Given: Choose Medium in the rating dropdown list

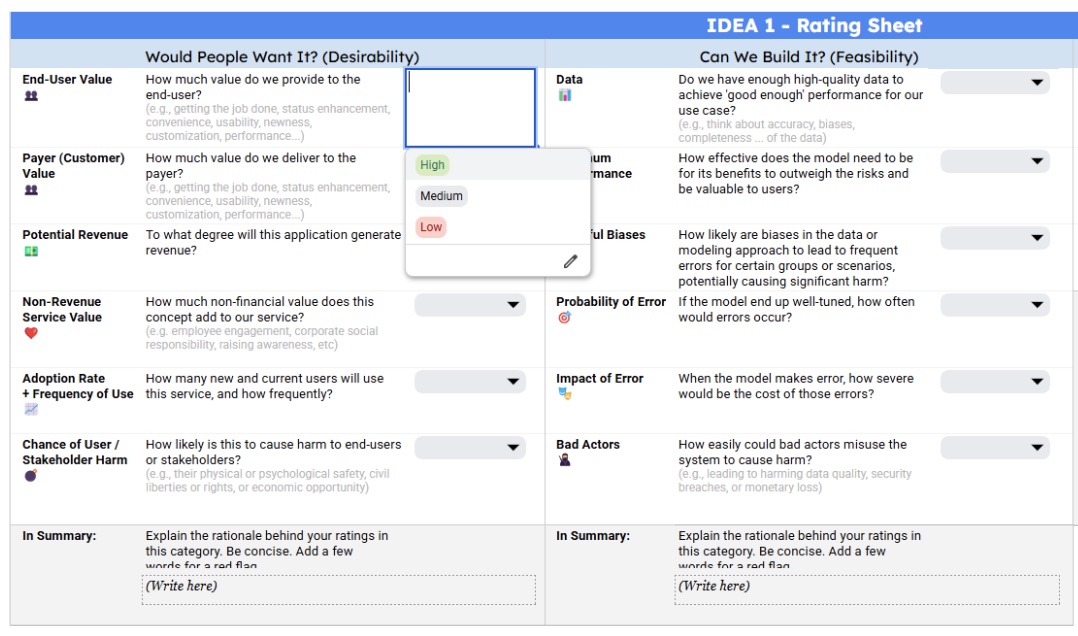Looking at the screenshot, I should click(441, 196).
